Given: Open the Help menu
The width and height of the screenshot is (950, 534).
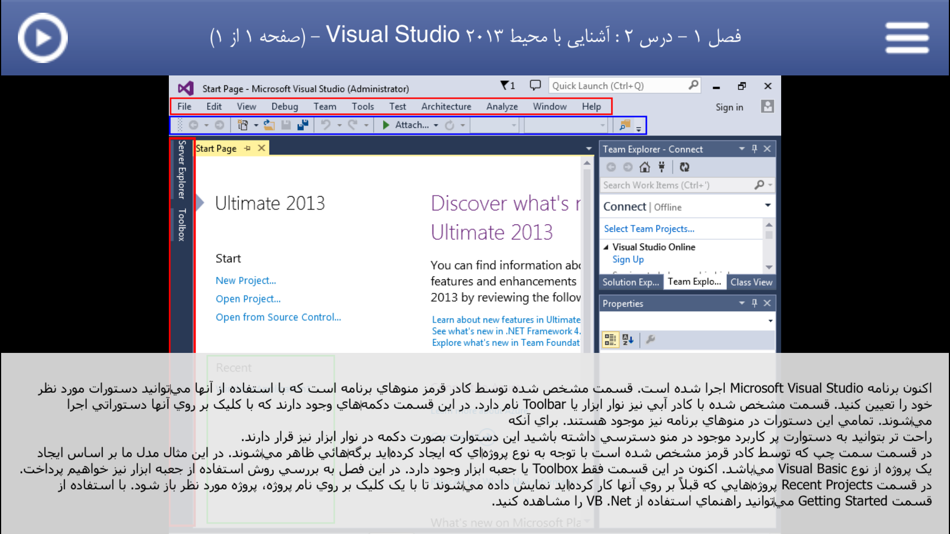Looking at the screenshot, I should tap(591, 107).
